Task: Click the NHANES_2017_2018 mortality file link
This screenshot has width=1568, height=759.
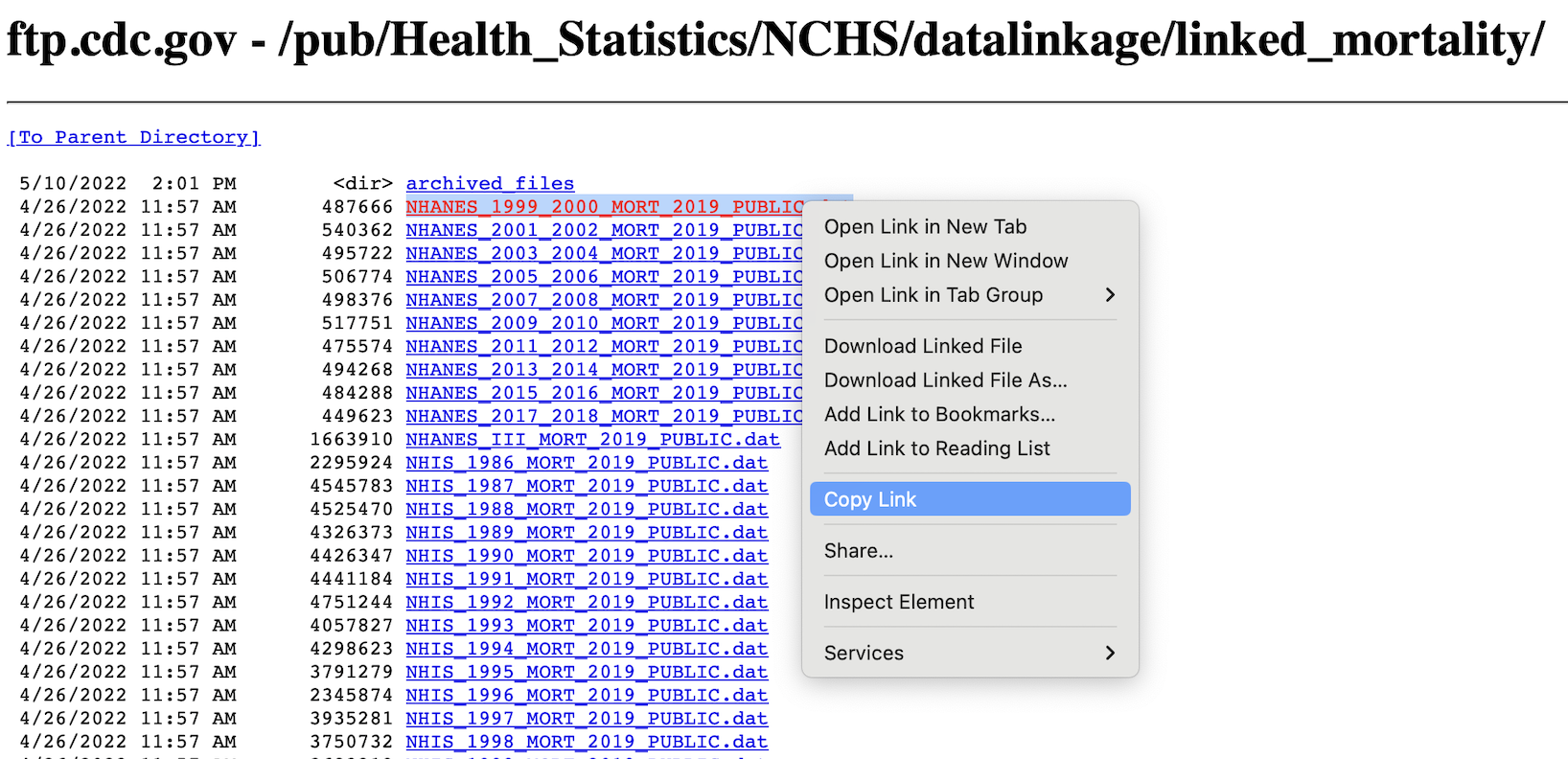Action: [603, 416]
